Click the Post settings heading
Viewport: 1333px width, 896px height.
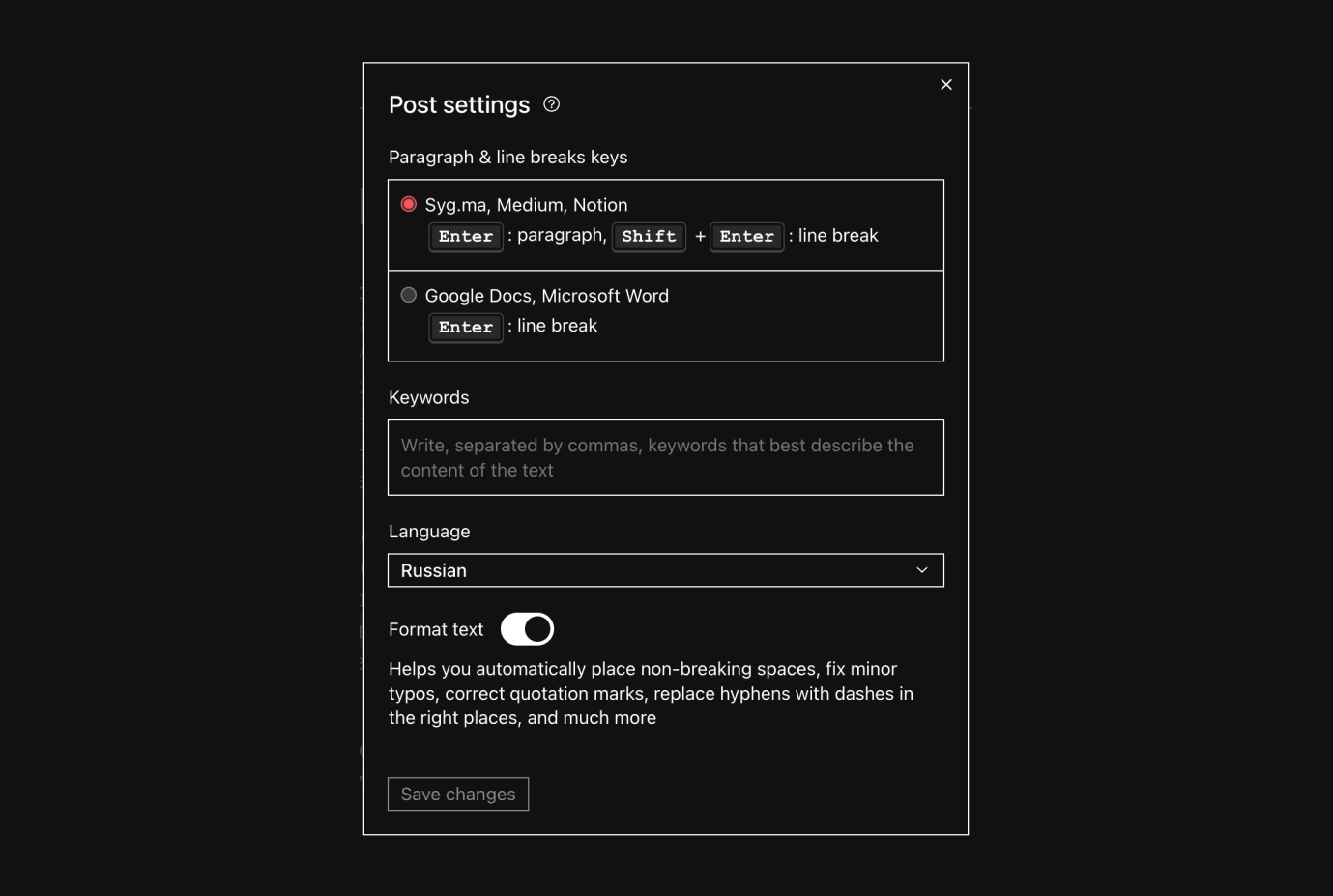[x=459, y=104]
